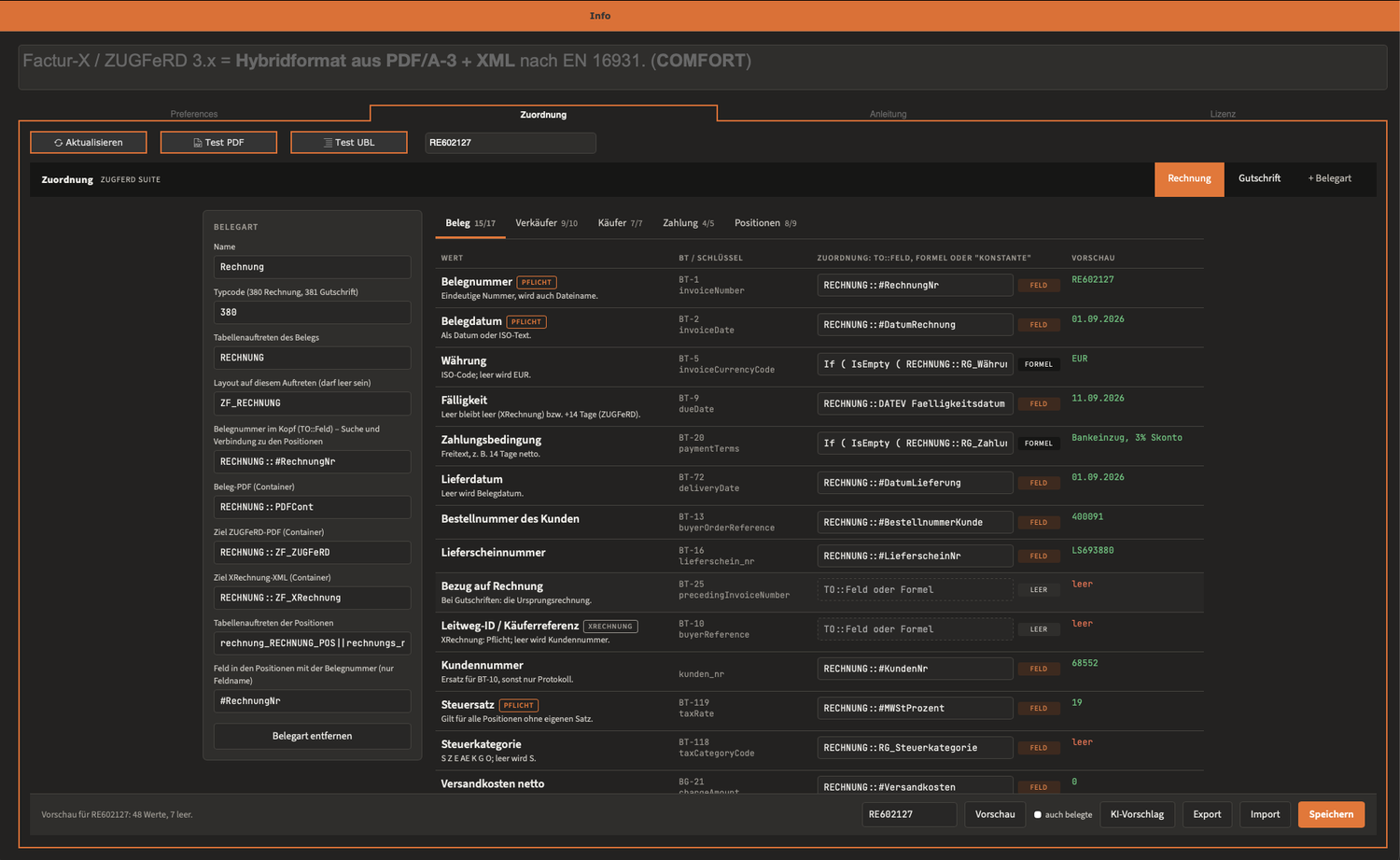Open the Zahlung 4/5 sub-tab

[x=688, y=223]
